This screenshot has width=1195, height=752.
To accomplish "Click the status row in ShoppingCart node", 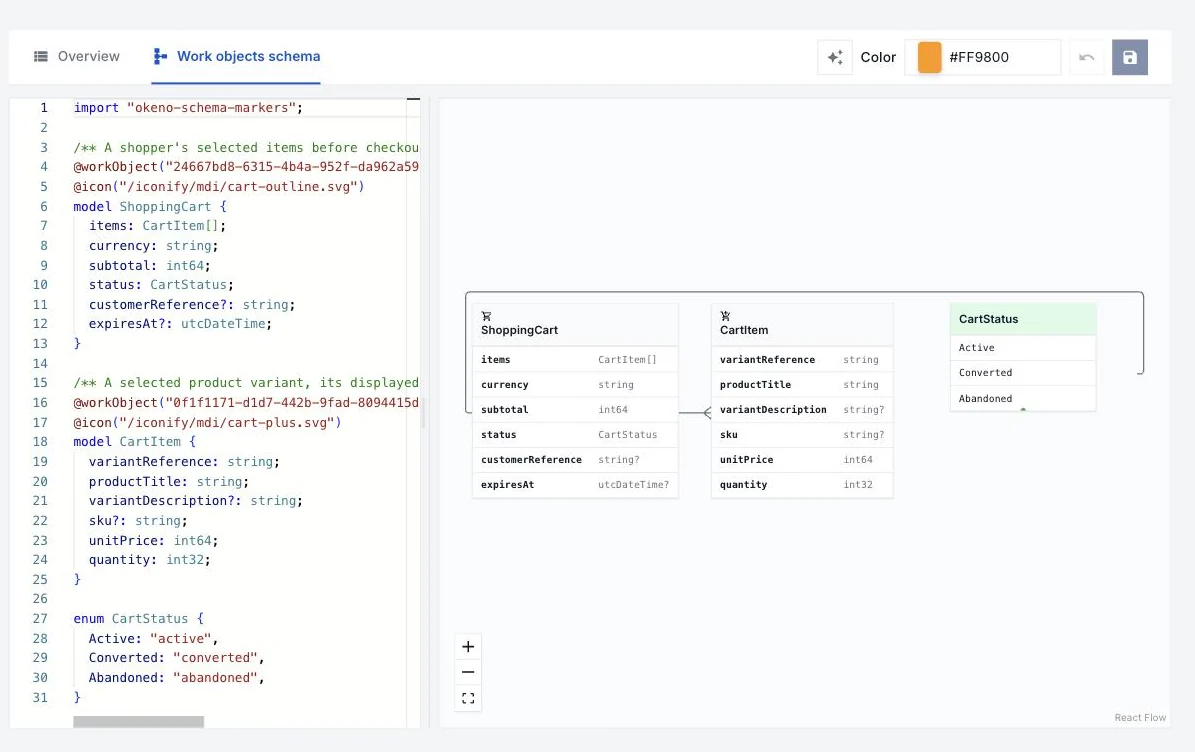I will tap(575, 435).
